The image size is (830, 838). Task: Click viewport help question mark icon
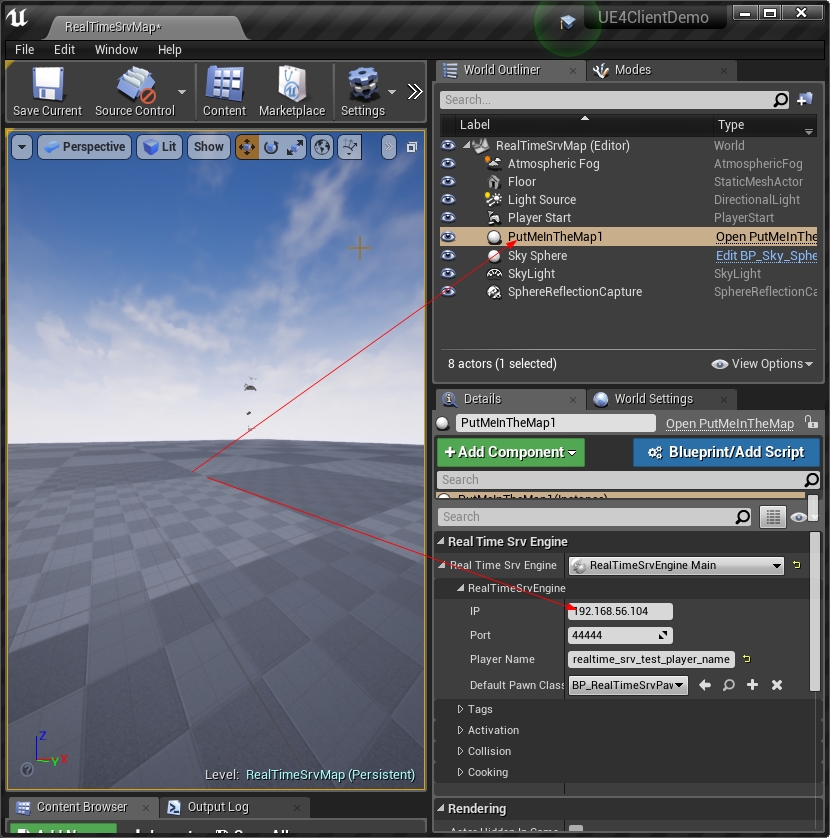coord(27,769)
